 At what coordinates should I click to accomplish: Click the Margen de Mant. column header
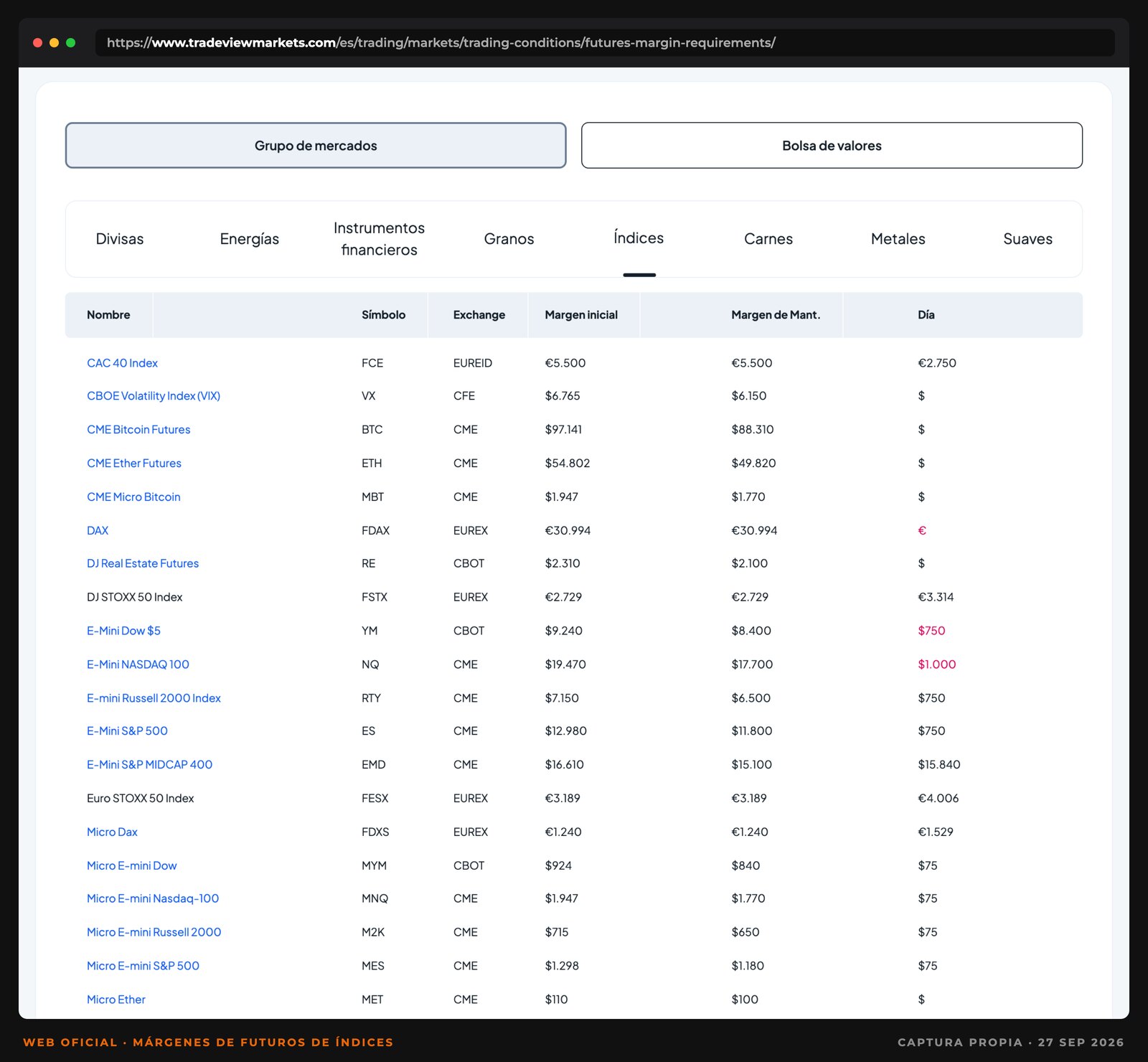tap(776, 315)
